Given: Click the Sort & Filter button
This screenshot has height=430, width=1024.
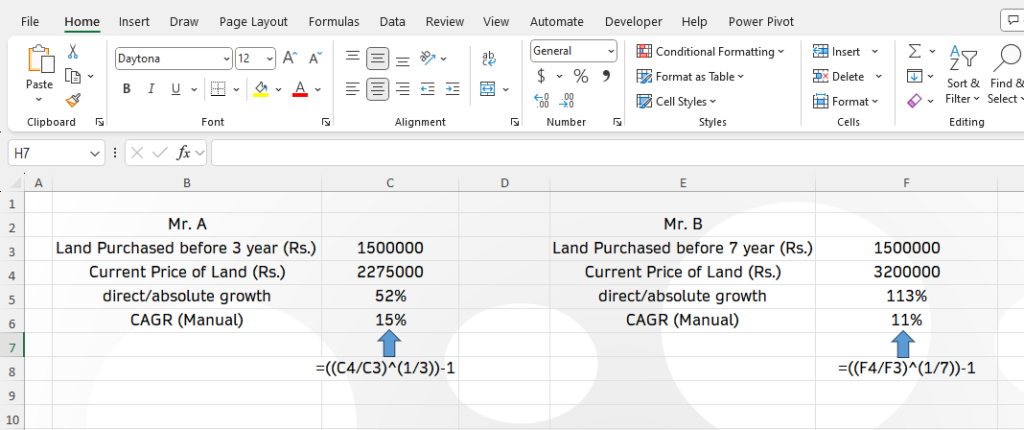Looking at the screenshot, I should pos(963,75).
